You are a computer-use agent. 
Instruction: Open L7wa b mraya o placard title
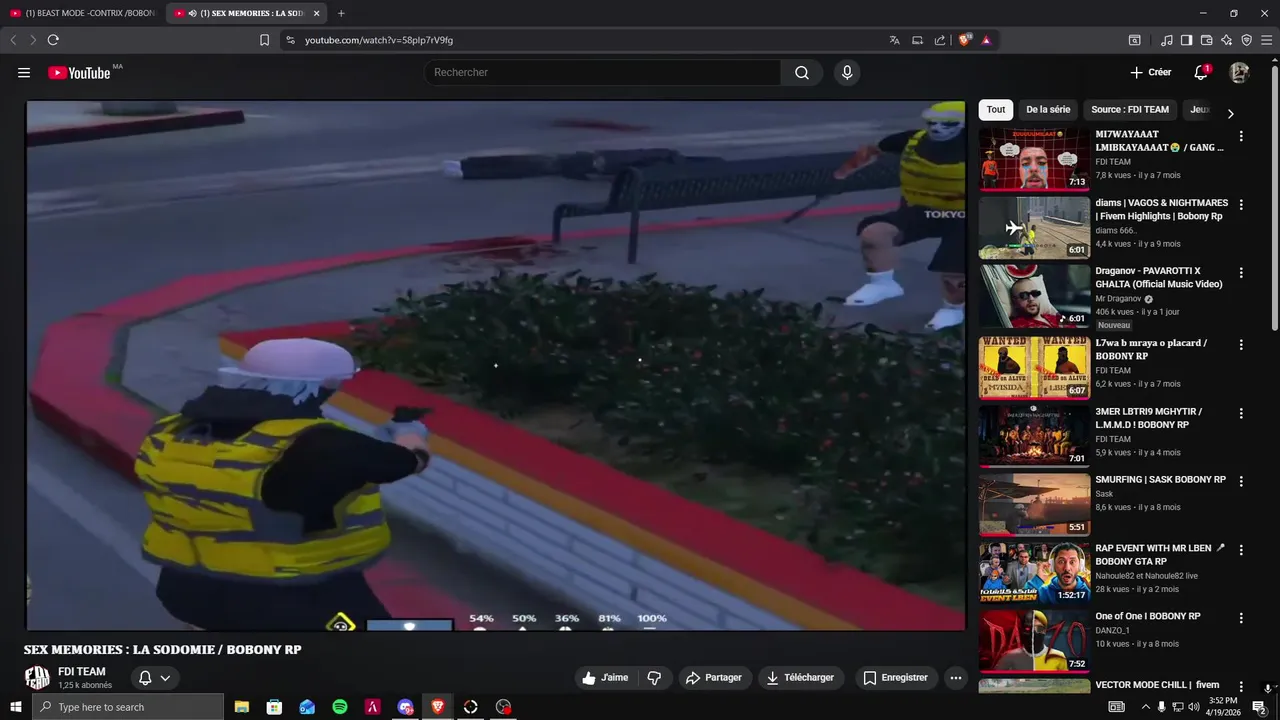1151,349
